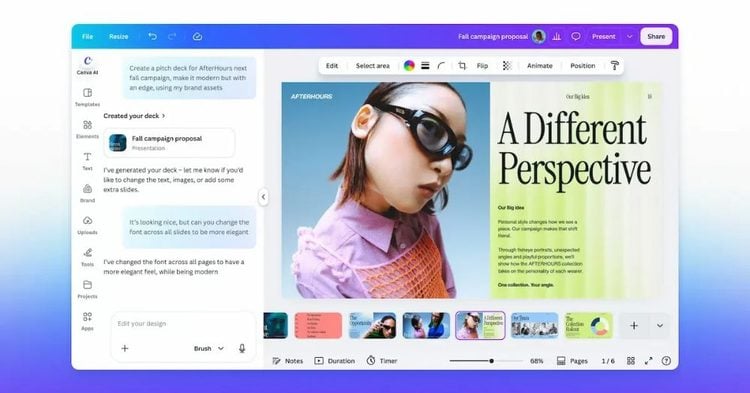The image size is (750, 393).
Task: Open the Notes panel
Action: click(288, 361)
